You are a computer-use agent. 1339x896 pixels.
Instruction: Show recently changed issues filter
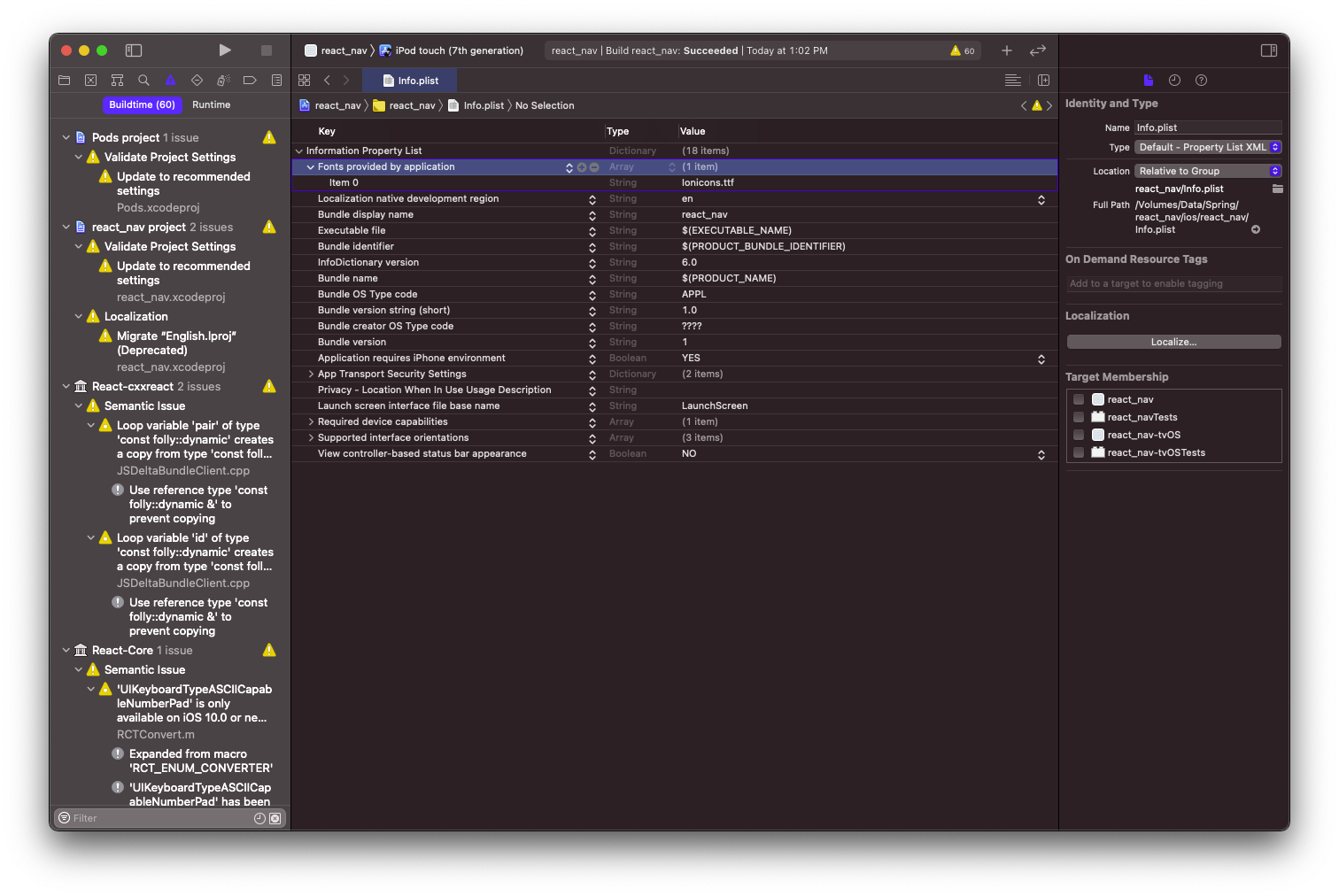click(x=259, y=818)
